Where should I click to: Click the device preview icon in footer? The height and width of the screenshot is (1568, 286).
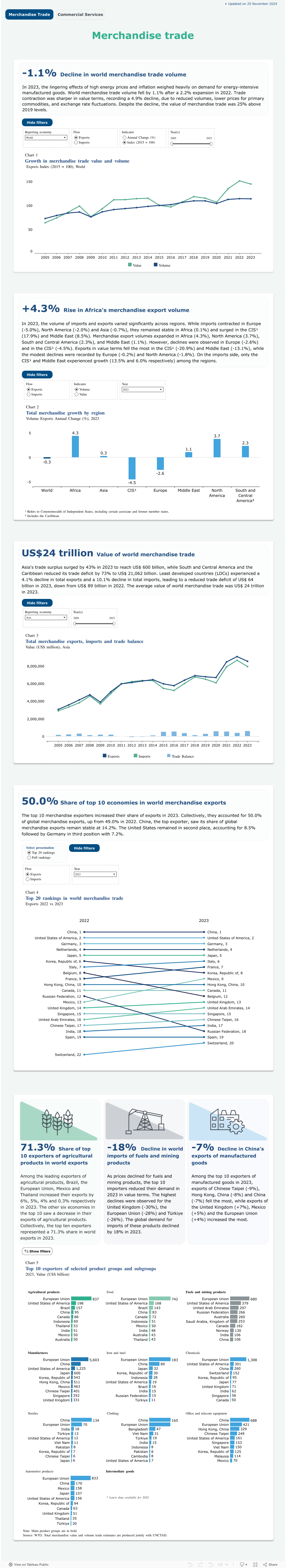[242, 1564]
